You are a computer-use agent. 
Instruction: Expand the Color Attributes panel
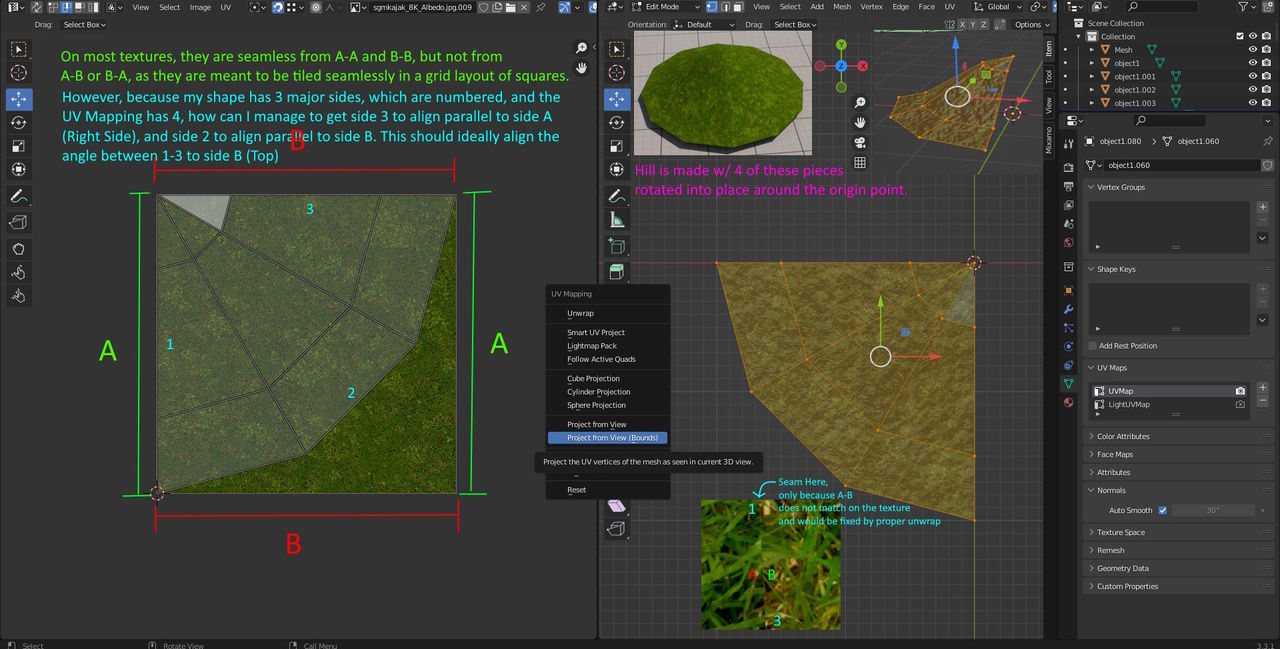click(1122, 436)
